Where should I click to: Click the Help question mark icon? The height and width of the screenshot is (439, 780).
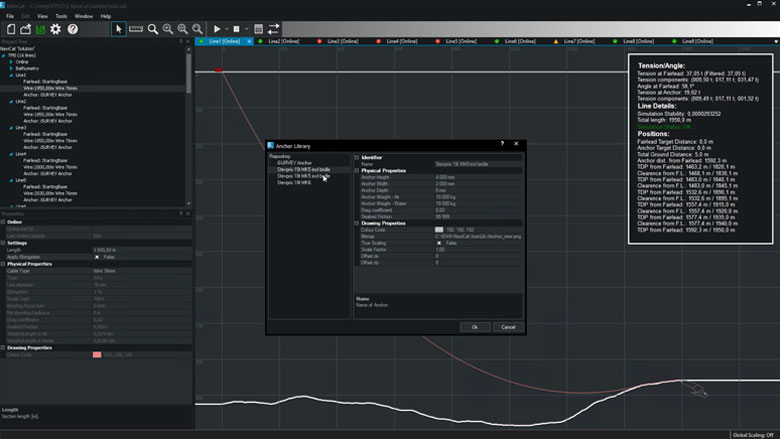[x=72, y=29]
